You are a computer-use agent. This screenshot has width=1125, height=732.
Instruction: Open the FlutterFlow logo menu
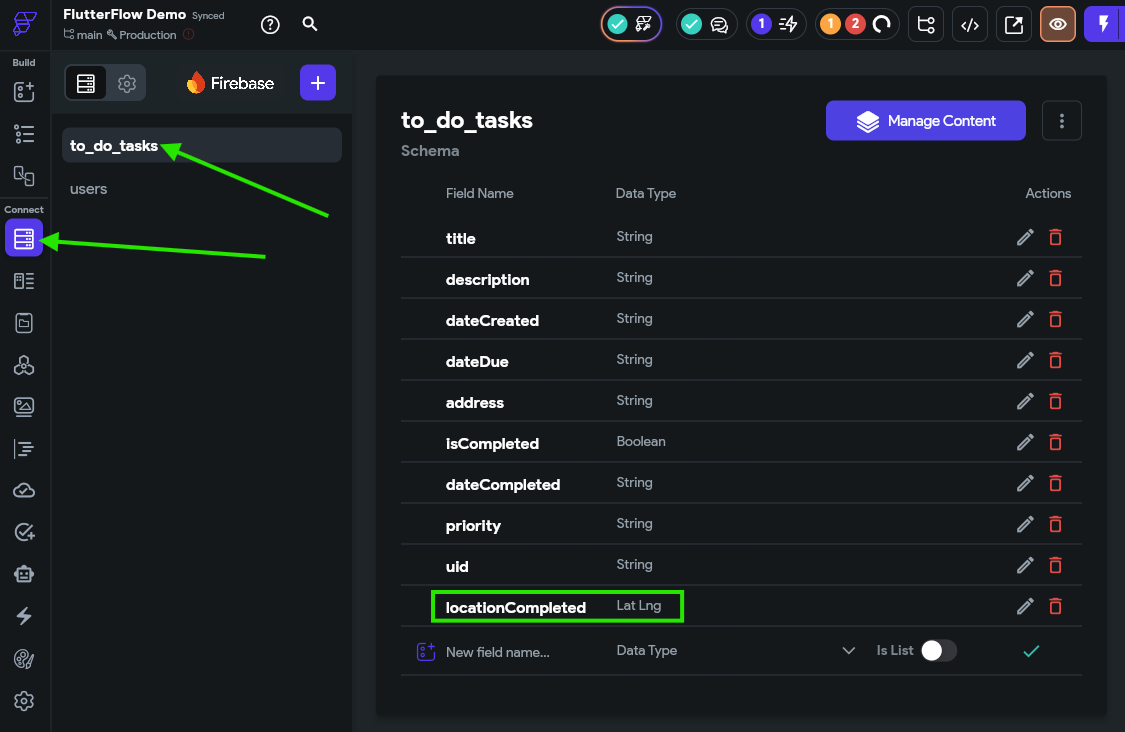point(24,24)
